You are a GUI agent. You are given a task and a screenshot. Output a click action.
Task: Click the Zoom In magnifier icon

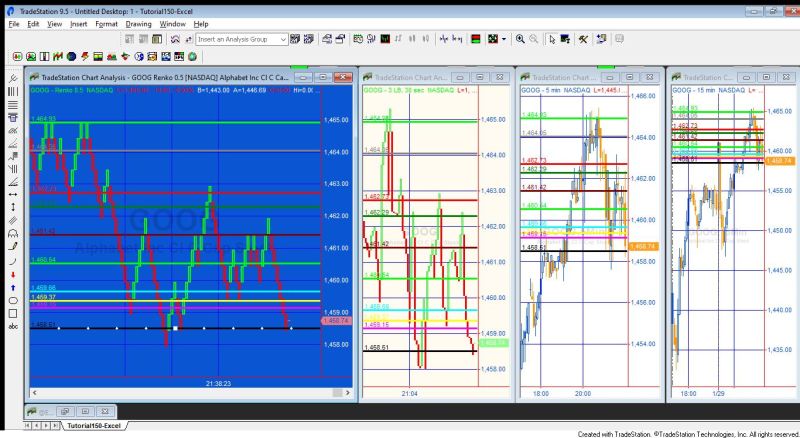point(520,39)
